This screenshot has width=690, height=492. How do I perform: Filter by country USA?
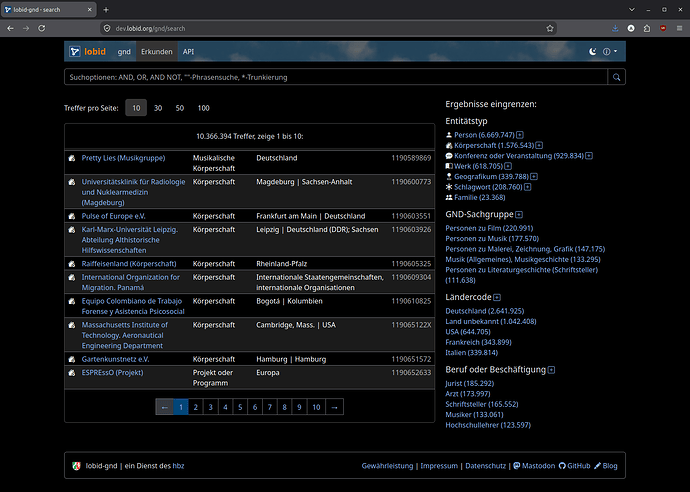468,332
